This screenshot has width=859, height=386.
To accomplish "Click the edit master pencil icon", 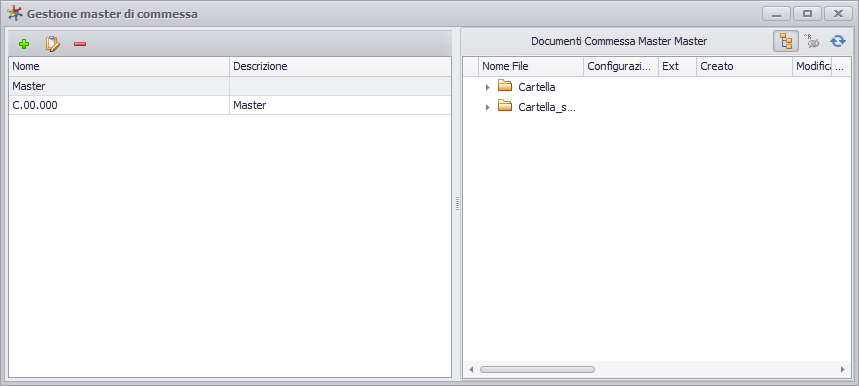I will [x=52, y=44].
